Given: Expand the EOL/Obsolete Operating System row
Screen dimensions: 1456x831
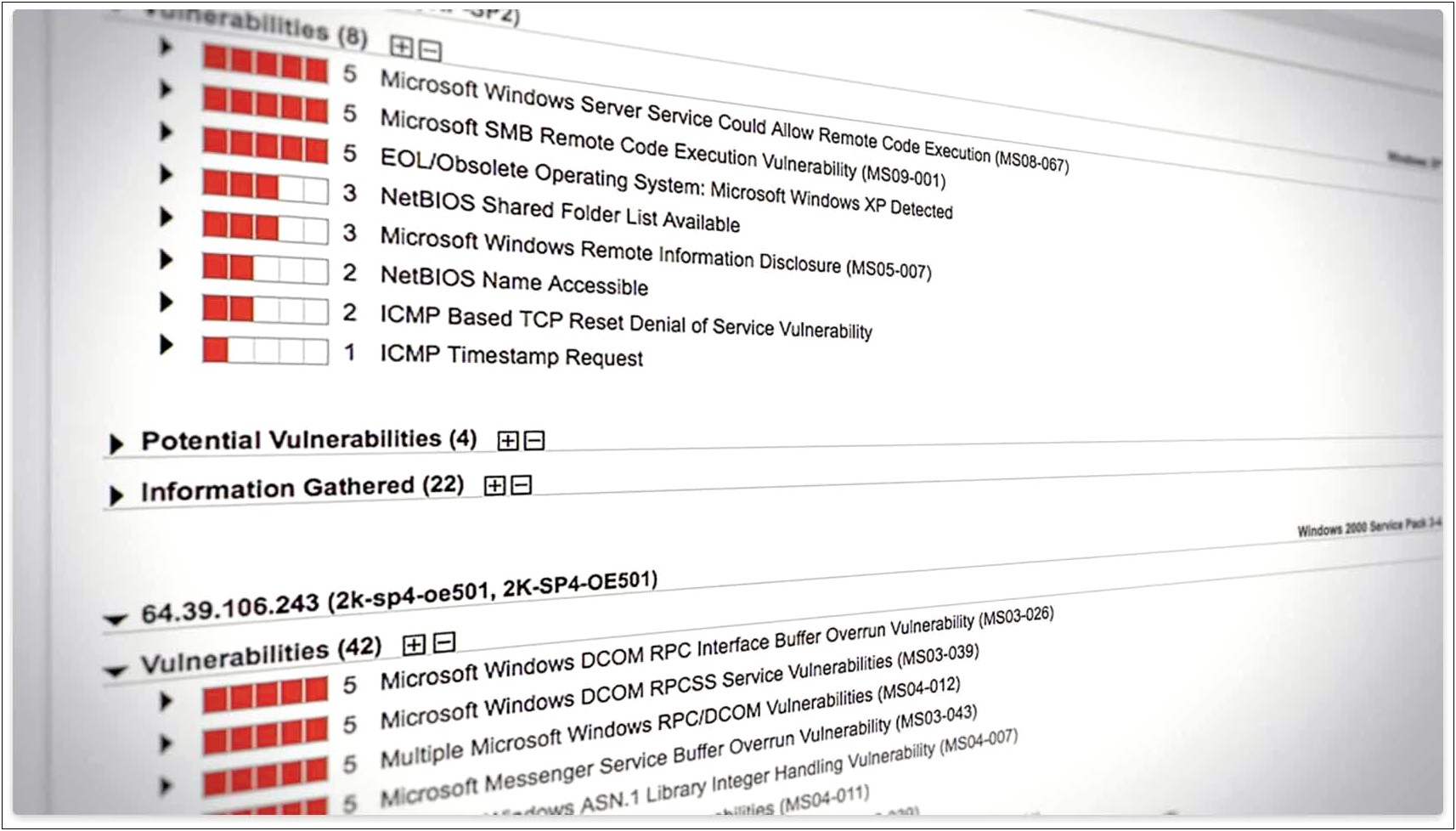Looking at the screenshot, I should pyautogui.click(x=166, y=132).
